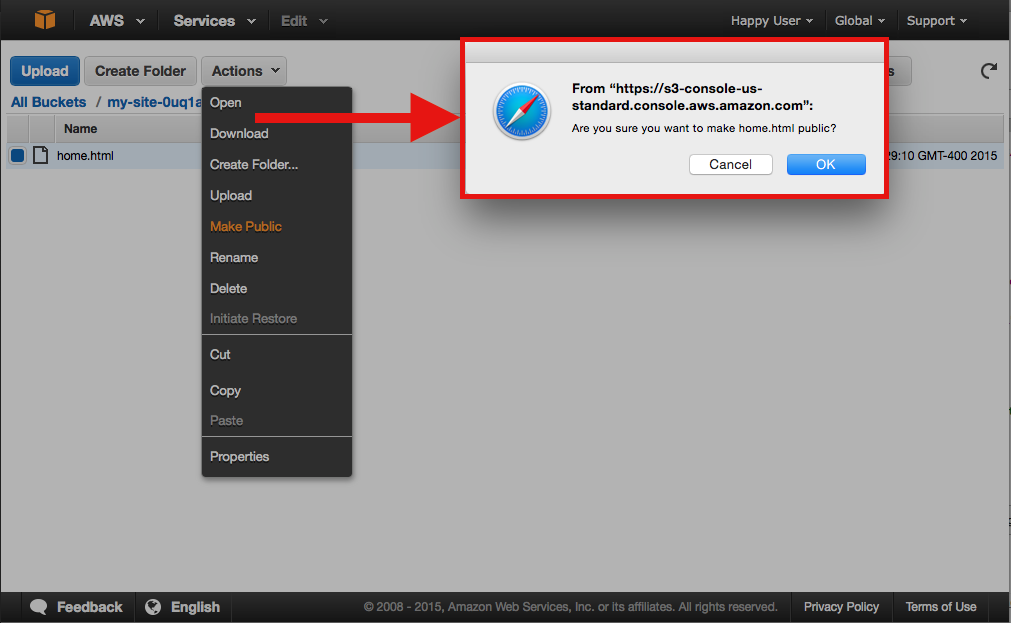Viewport: 1011px width, 623px height.
Task: Click the Feedback speech bubble icon
Action: pos(39,607)
